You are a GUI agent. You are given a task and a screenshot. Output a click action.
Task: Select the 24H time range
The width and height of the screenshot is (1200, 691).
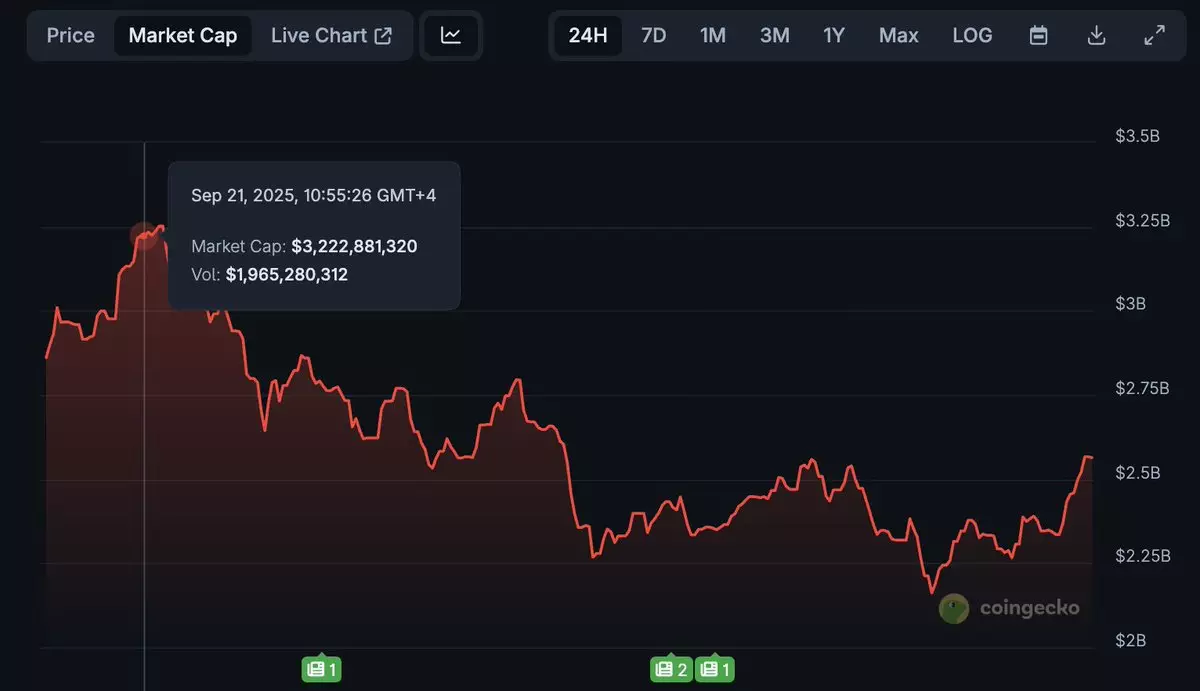tap(588, 36)
